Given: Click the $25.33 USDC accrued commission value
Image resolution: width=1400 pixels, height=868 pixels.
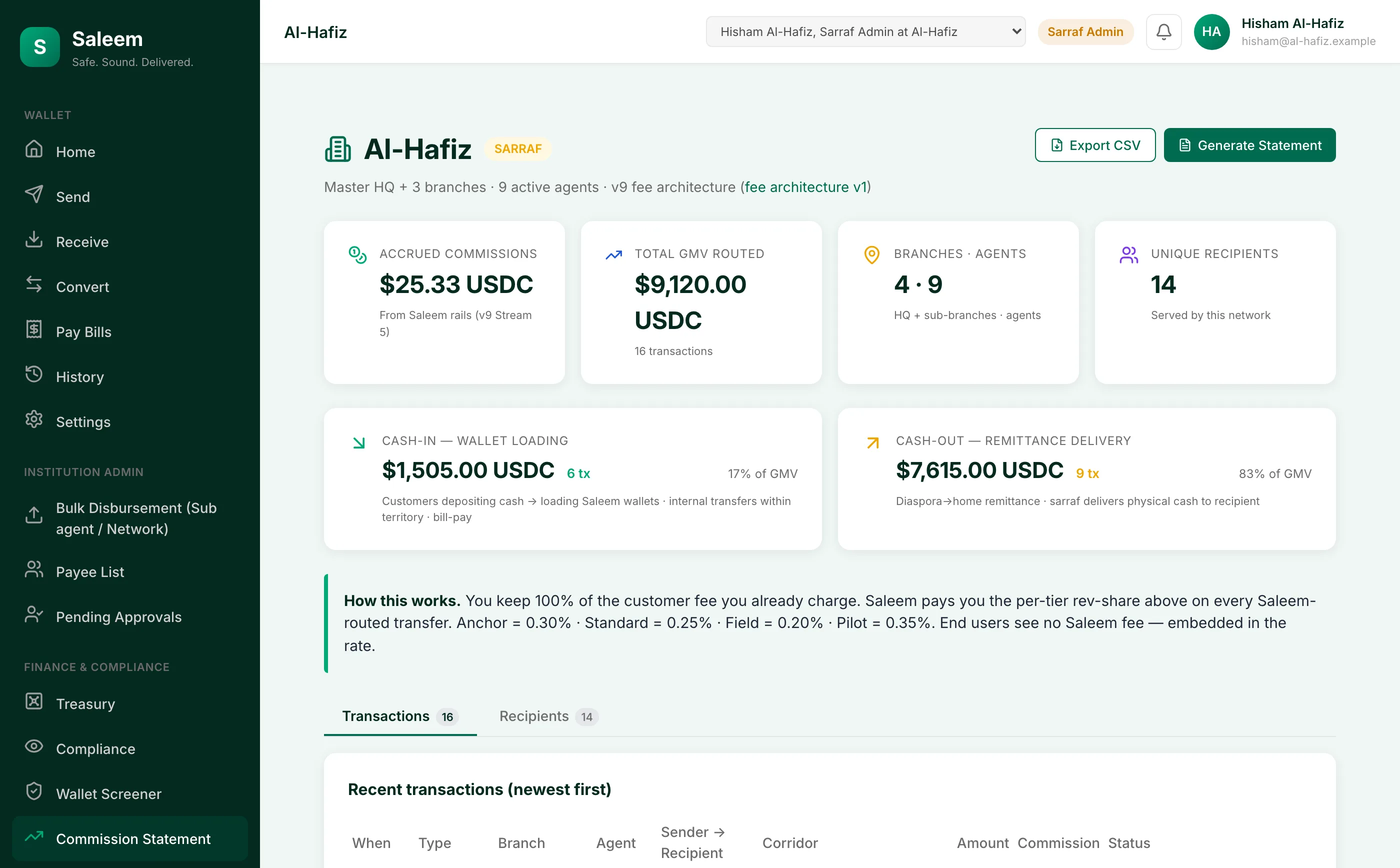Looking at the screenshot, I should [456, 284].
